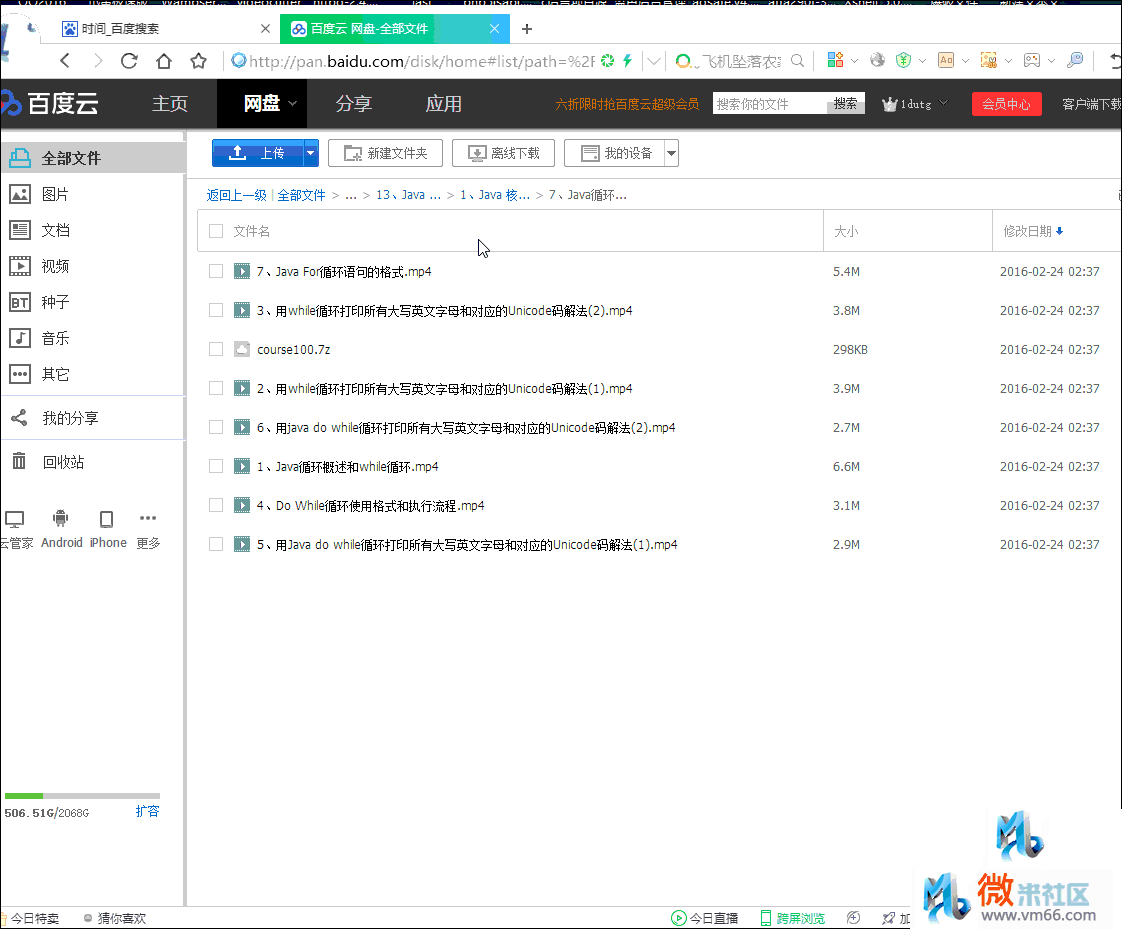Click the 更多 three-dot icon

click(148, 517)
